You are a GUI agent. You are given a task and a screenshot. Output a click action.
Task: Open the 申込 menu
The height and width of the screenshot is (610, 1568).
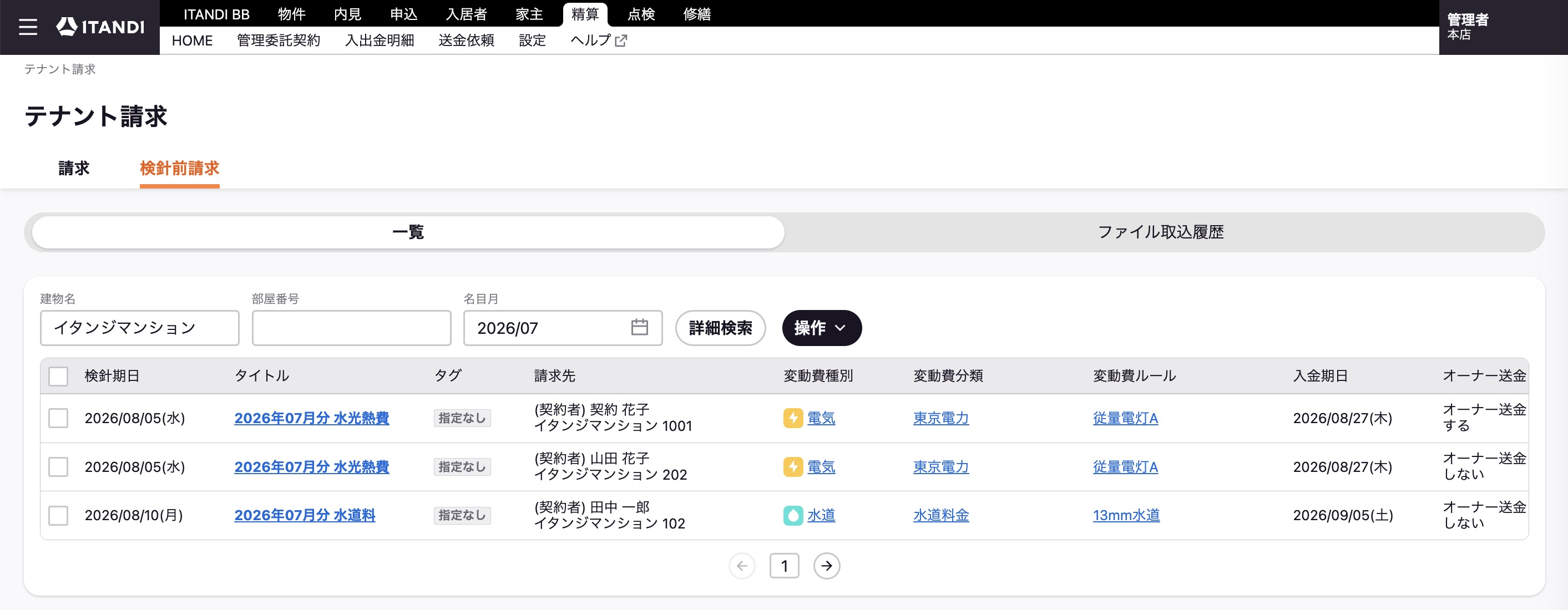(x=403, y=14)
